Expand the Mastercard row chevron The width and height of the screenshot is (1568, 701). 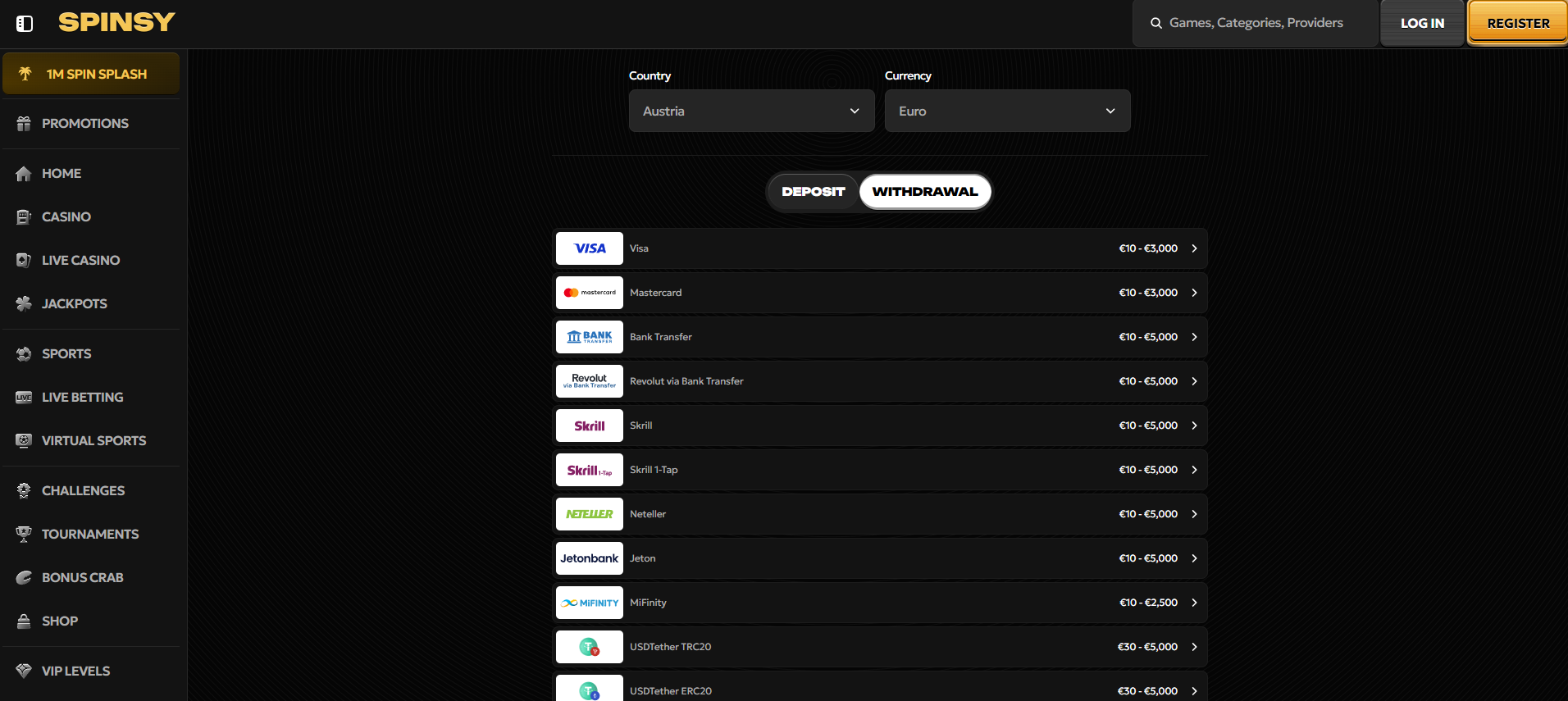(x=1194, y=293)
